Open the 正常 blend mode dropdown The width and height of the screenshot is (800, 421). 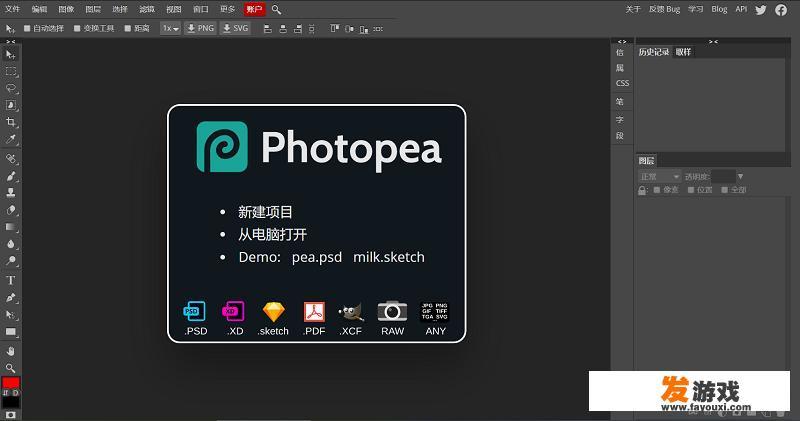[x=659, y=177]
